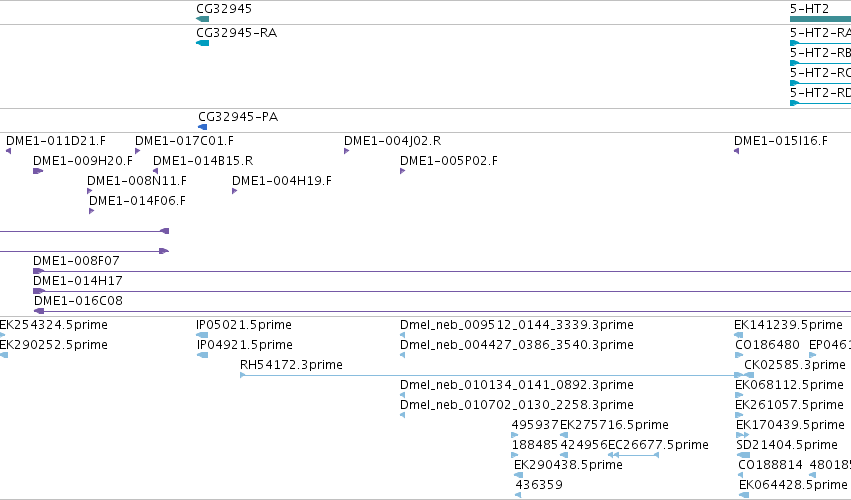Select the DME1-004J02.R label
The width and height of the screenshot is (851, 500).
tap(392, 141)
